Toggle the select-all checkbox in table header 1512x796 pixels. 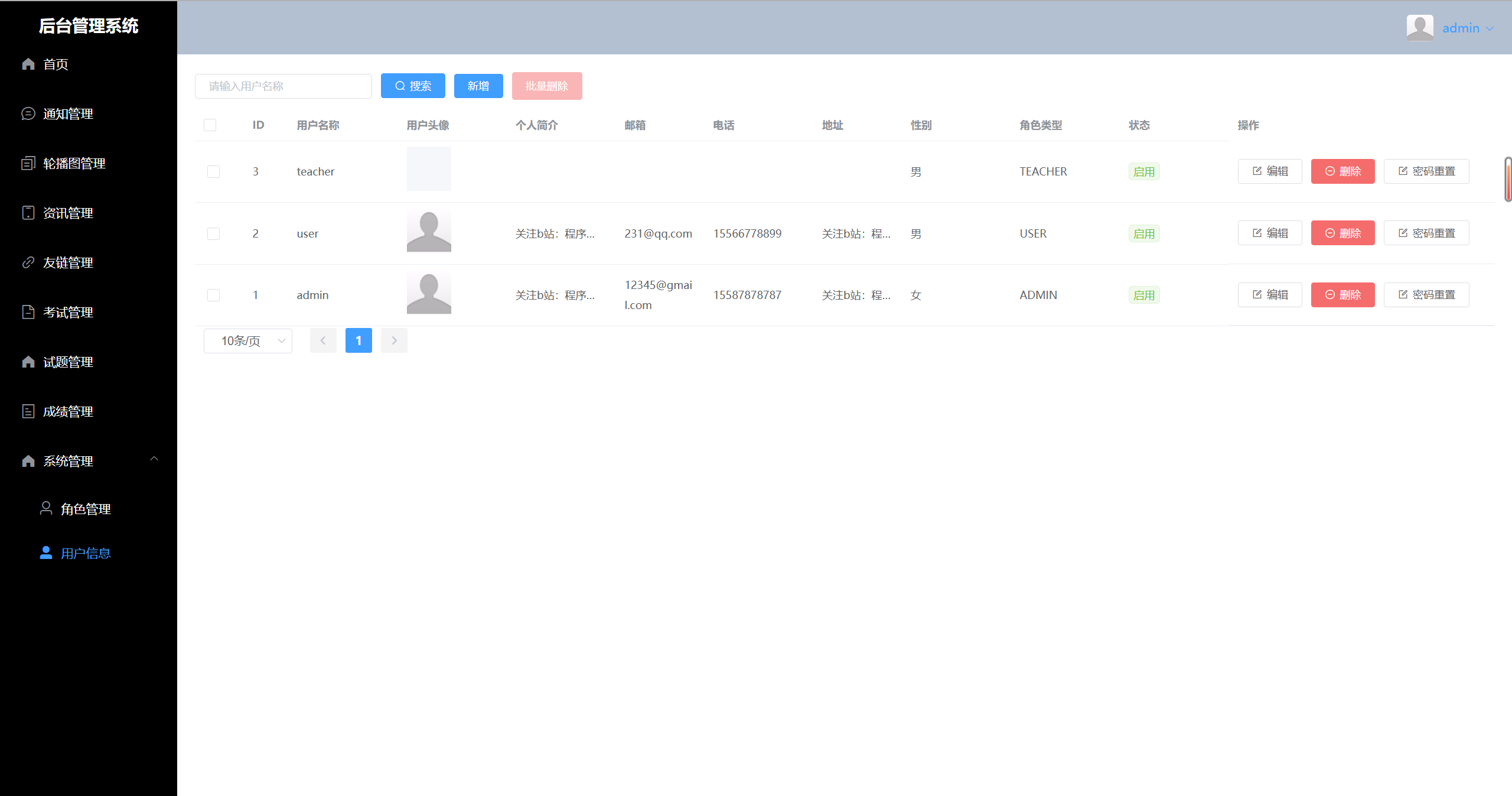coord(210,125)
